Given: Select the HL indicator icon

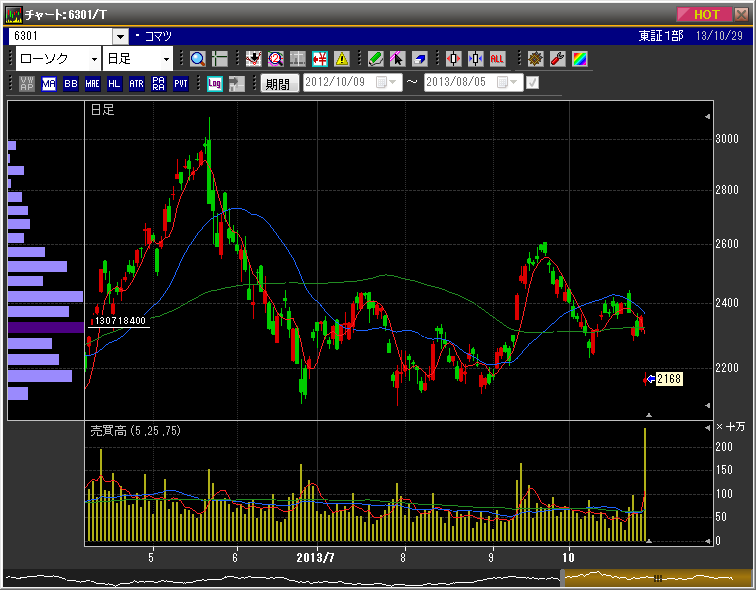Looking at the screenshot, I should tap(114, 84).
